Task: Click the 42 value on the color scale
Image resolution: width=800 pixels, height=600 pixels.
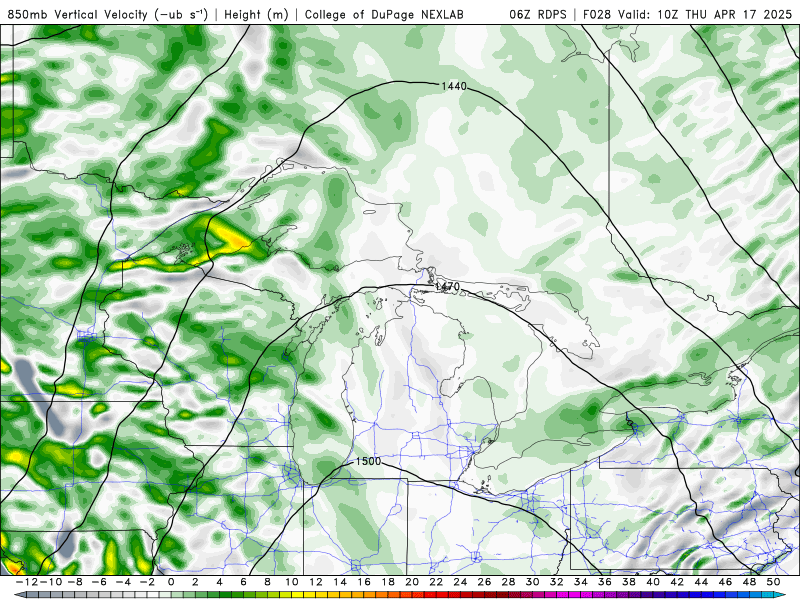Action: coord(677,582)
